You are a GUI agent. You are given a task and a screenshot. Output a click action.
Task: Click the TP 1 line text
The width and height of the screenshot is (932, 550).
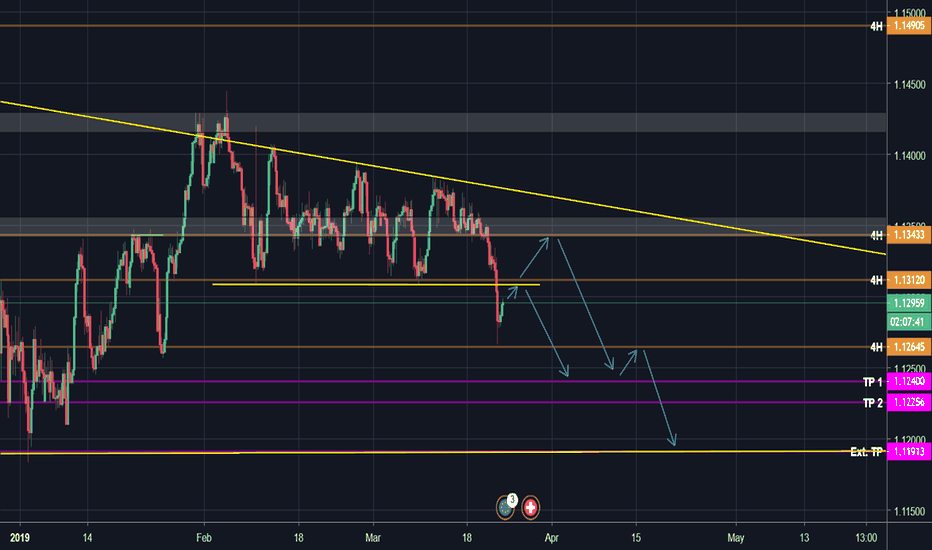[x=872, y=382]
